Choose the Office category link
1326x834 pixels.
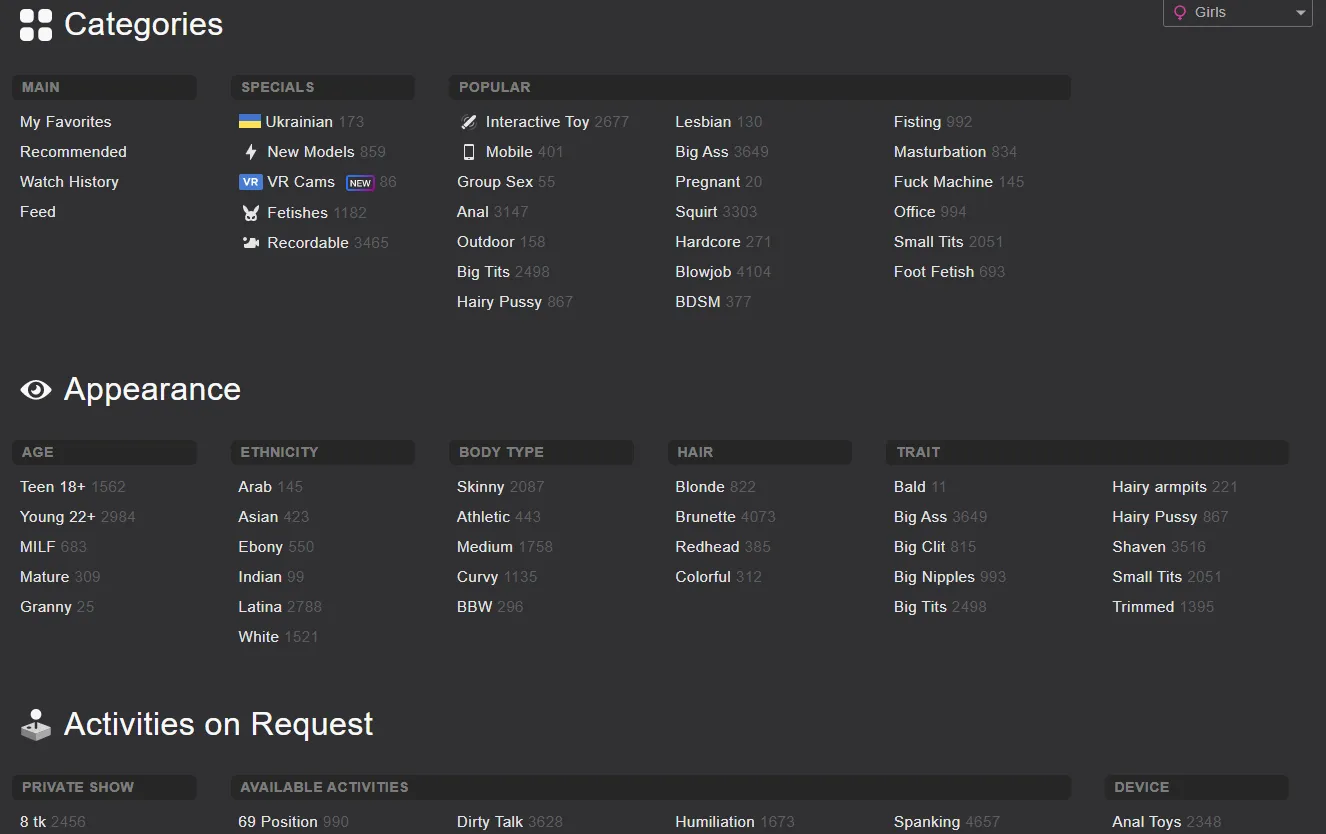coord(914,212)
